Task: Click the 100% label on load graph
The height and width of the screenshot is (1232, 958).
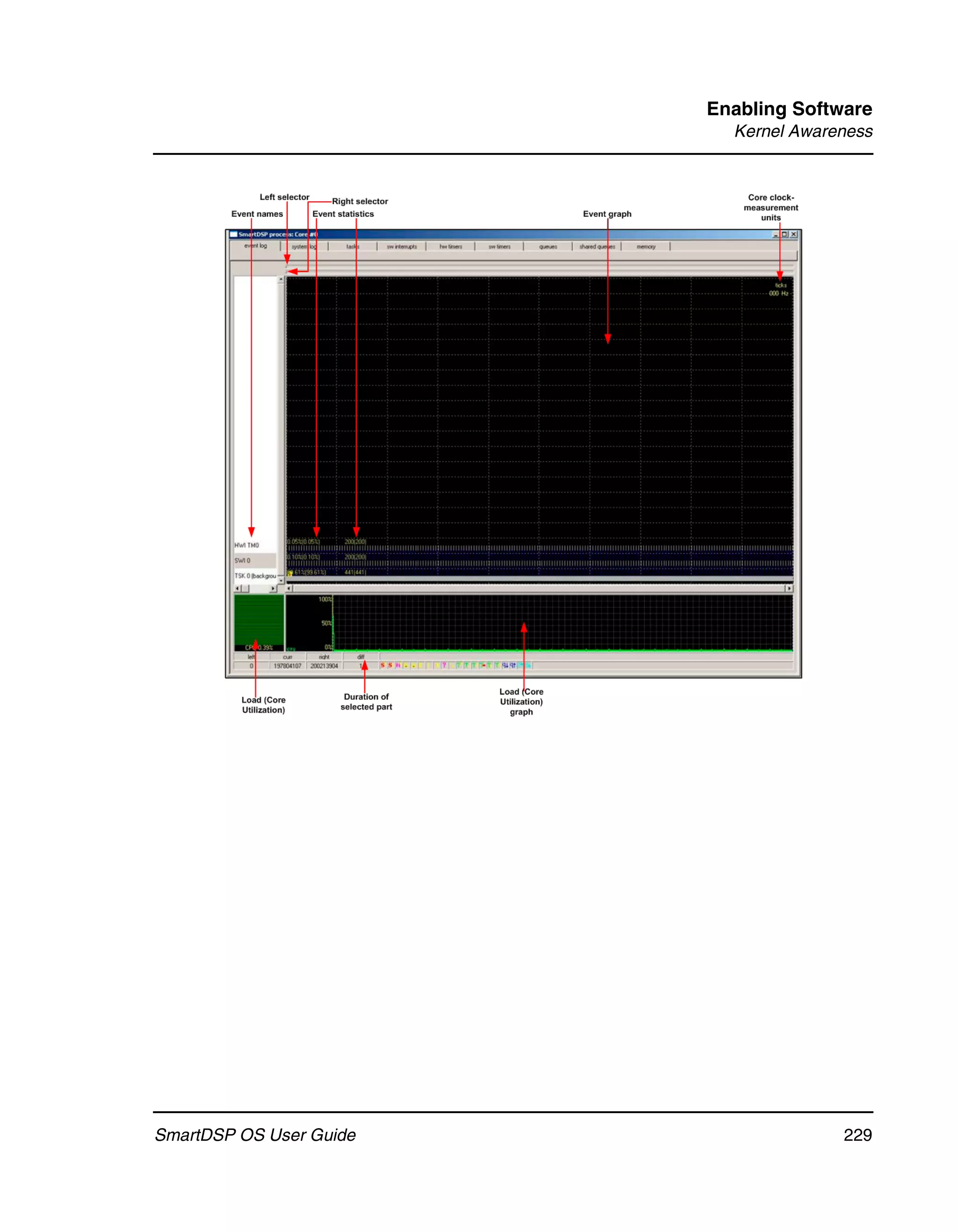Action: coord(326,600)
